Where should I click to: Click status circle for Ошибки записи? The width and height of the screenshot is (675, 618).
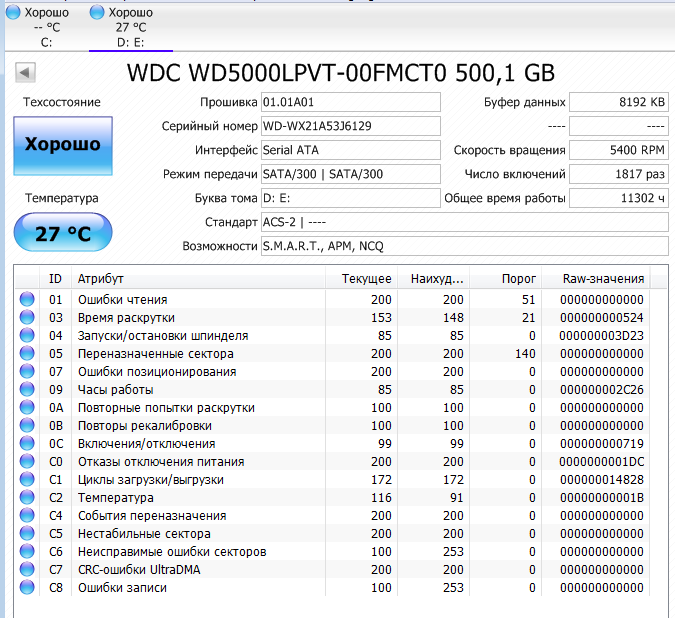tap(27, 587)
